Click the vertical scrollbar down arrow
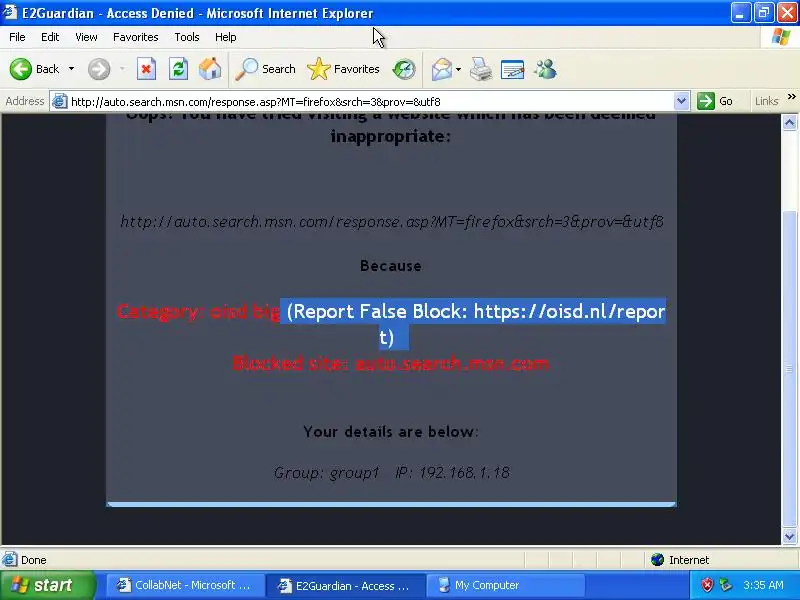 tap(789, 536)
